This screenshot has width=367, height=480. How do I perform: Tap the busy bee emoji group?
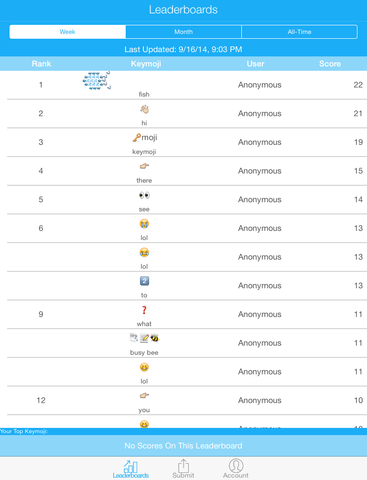[144, 338]
